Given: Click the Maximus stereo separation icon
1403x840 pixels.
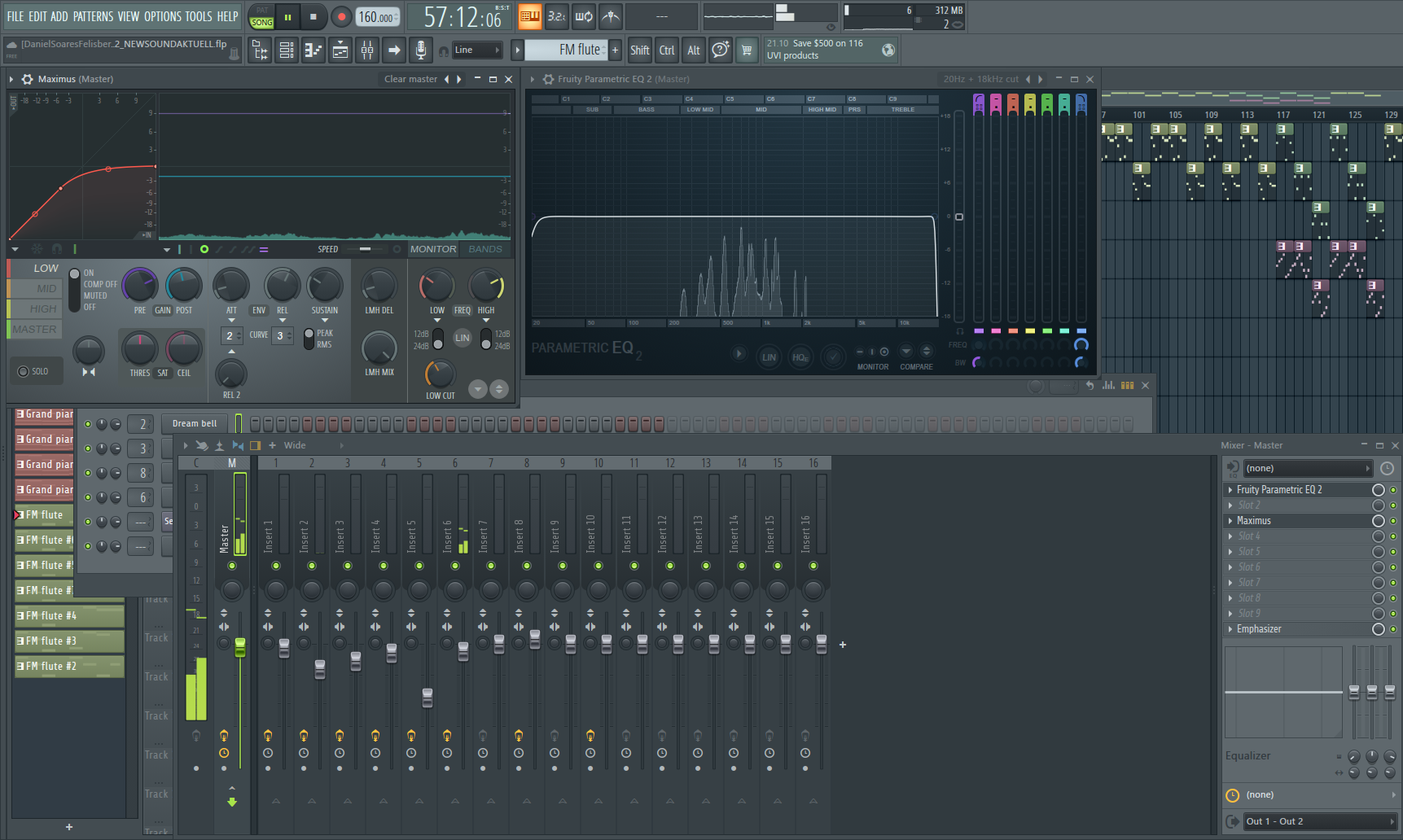Looking at the screenshot, I should [89, 372].
